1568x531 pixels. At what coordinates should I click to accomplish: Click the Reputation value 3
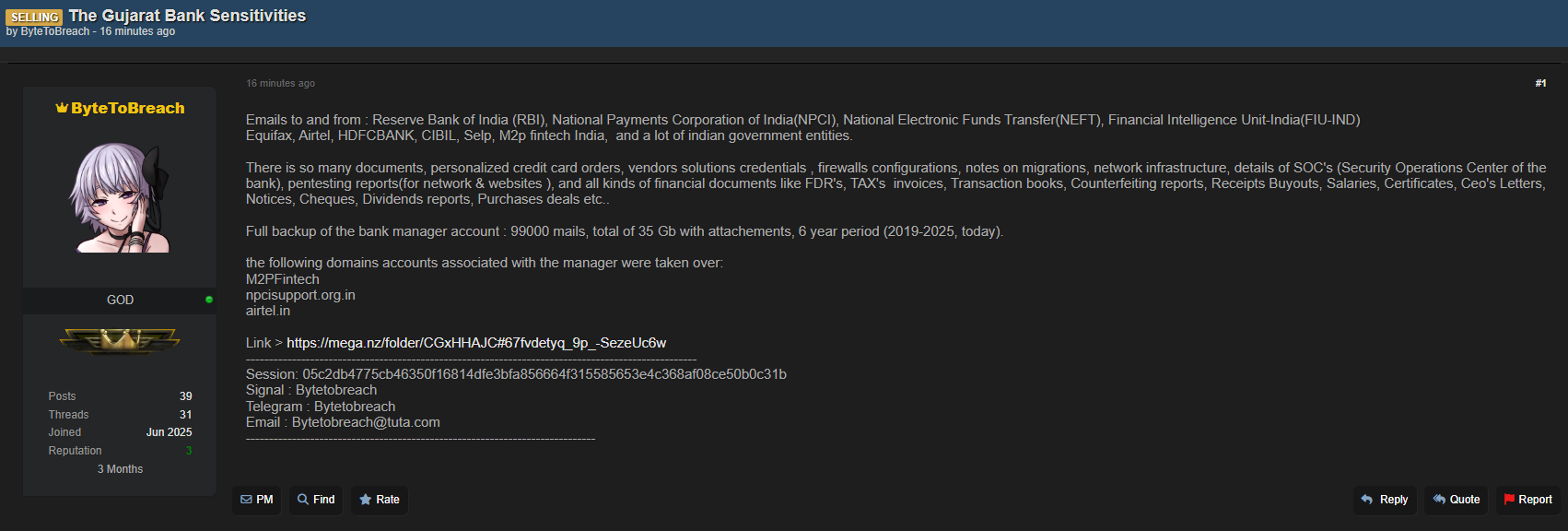(x=189, y=451)
